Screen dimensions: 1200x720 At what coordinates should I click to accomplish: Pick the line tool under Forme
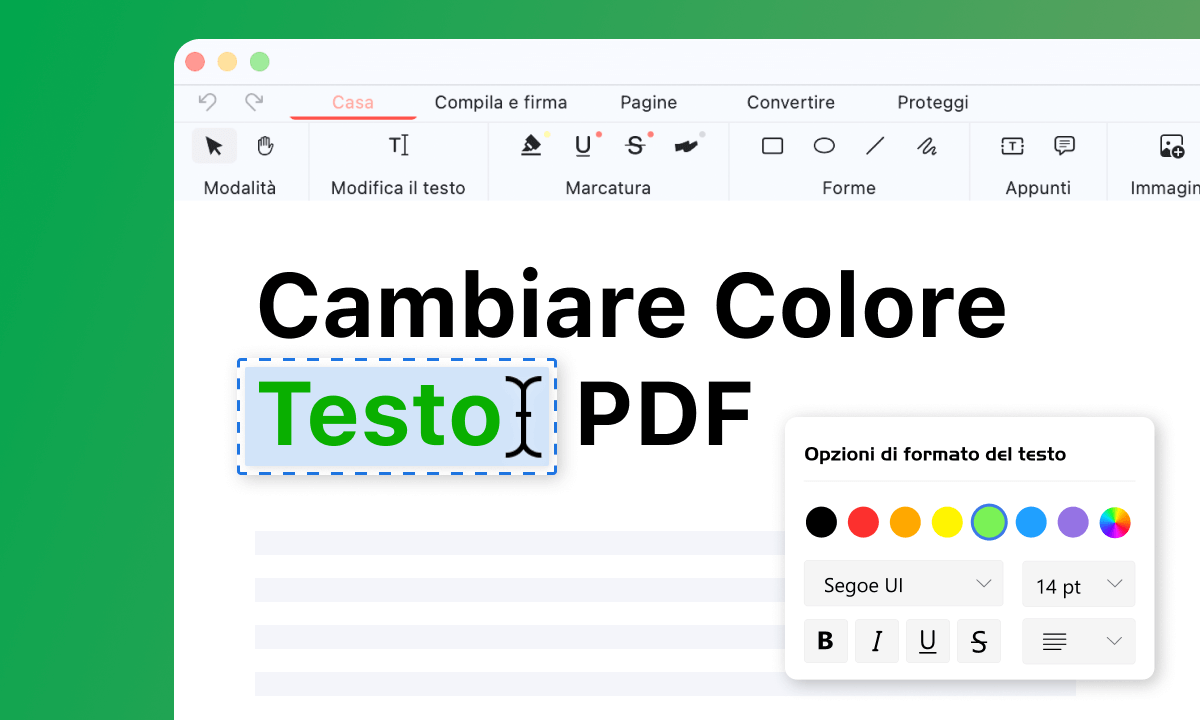875,145
